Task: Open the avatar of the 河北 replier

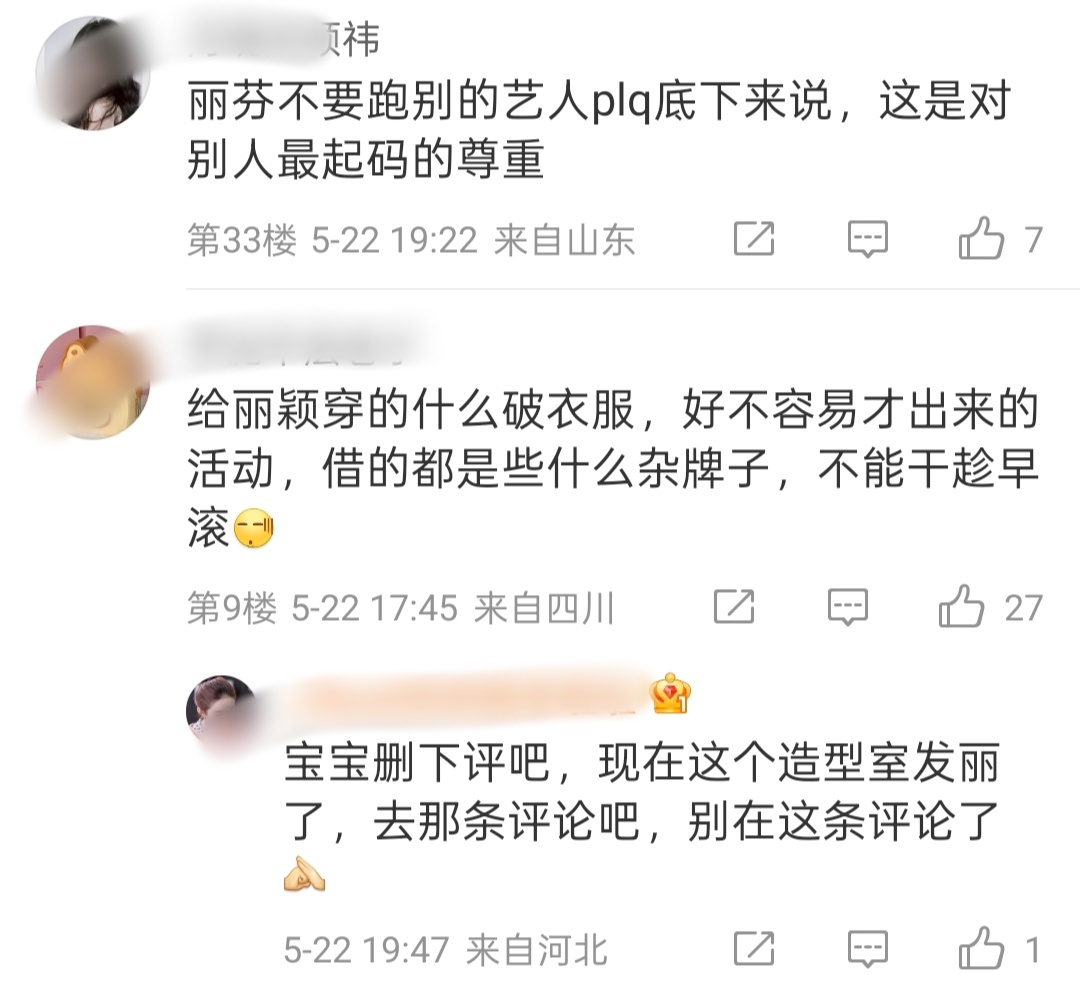Action: point(222,711)
